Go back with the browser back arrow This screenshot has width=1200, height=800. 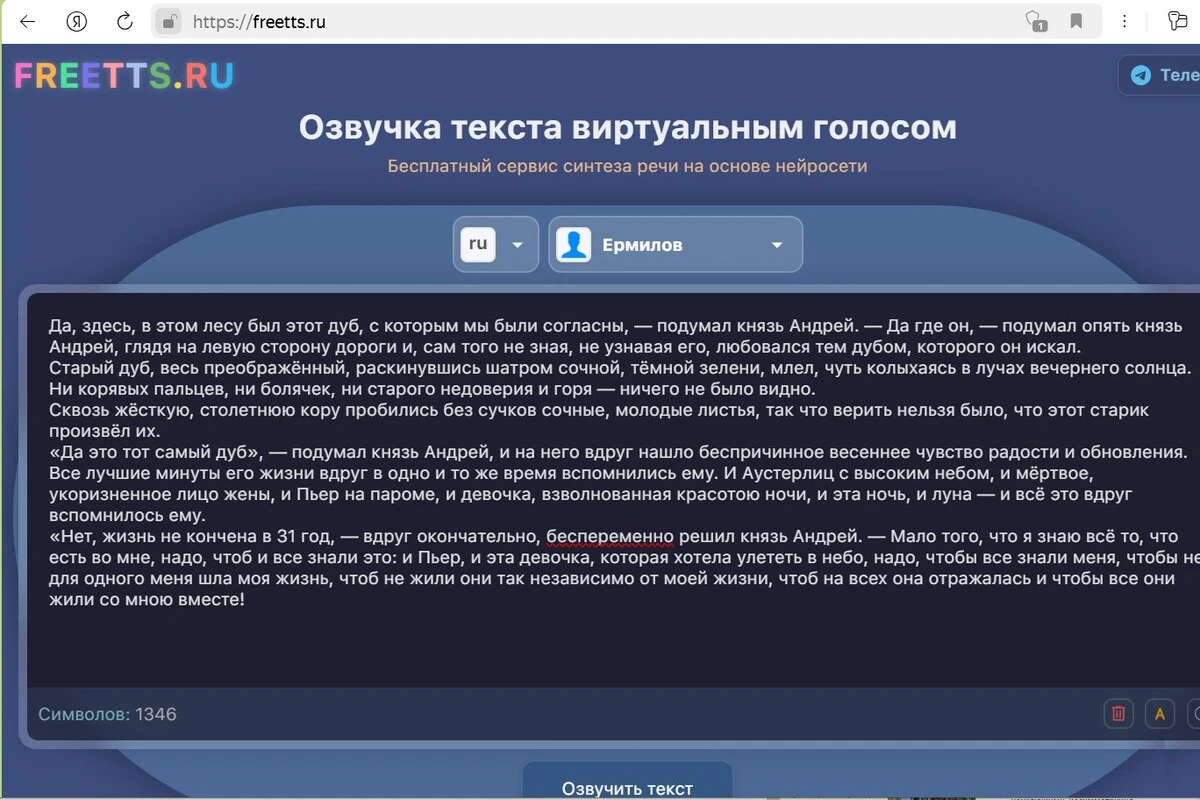[27, 21]
